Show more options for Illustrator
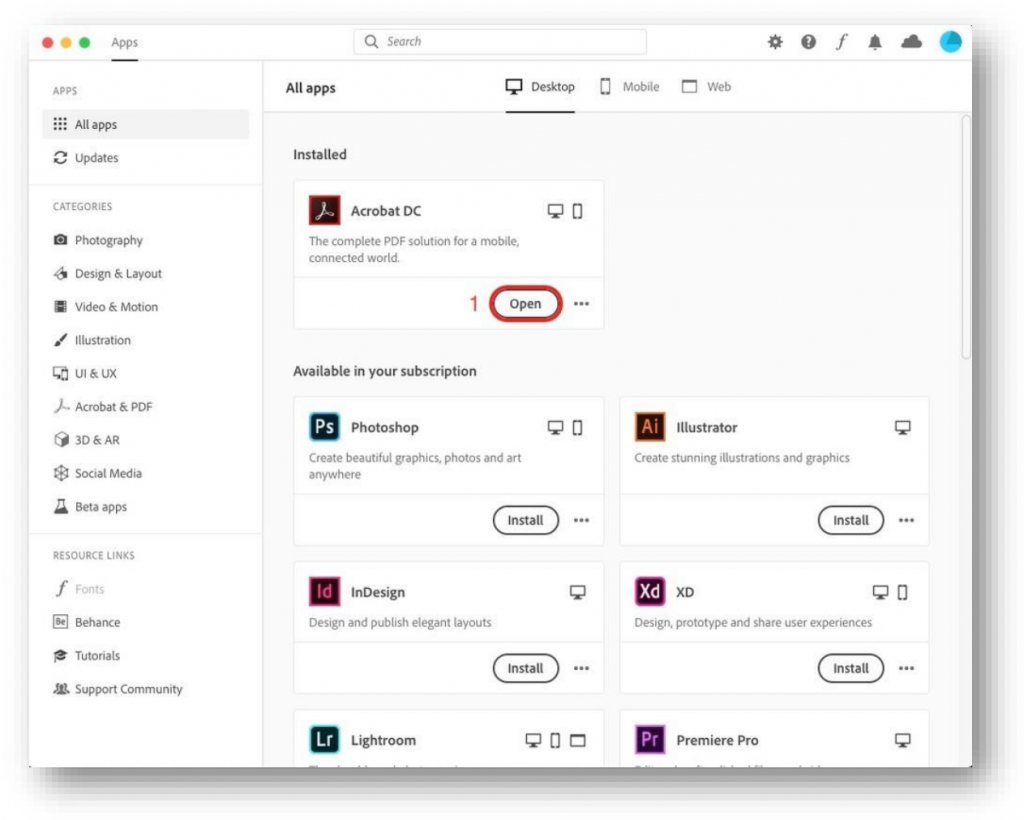This screenshot has width=1024, height=820. [x=906, y=520]
